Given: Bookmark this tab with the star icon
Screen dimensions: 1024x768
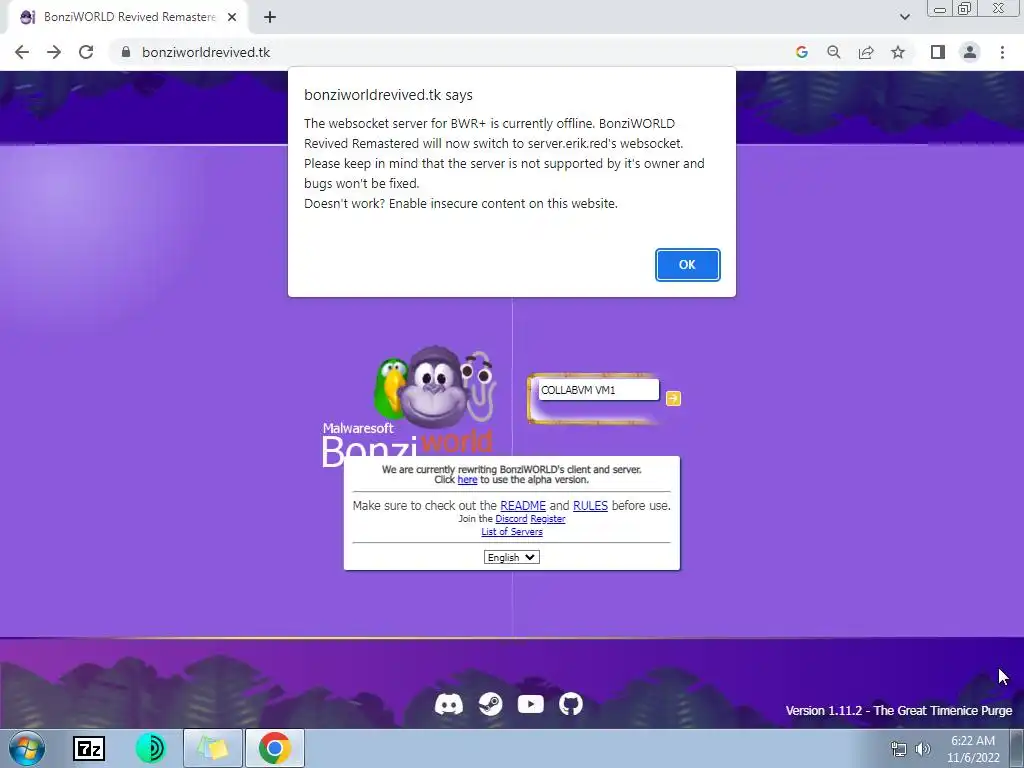Looking at the screenshot, I should click(898, 52).
